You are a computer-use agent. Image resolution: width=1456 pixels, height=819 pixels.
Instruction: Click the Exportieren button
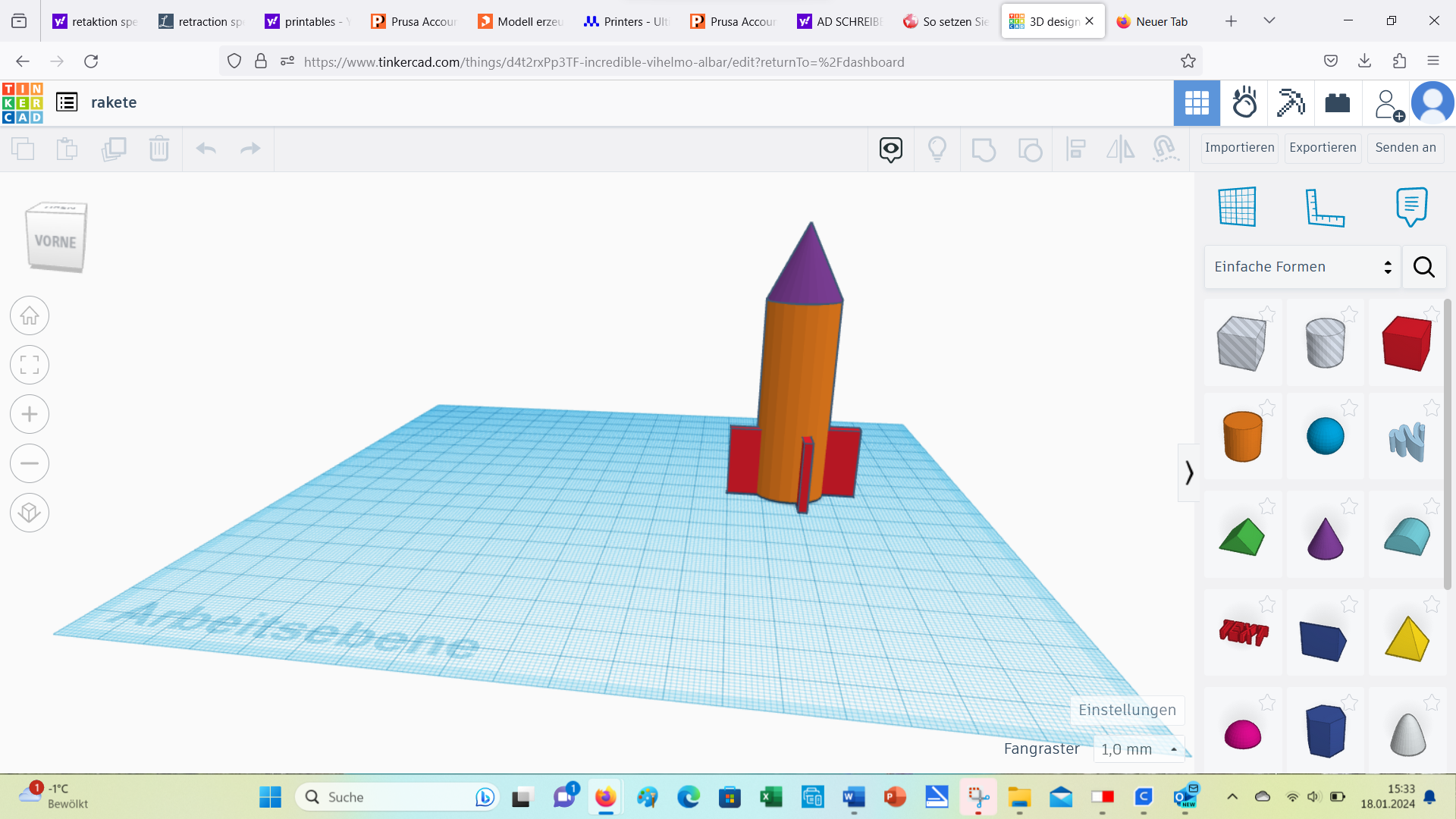tap(1322, 148)
